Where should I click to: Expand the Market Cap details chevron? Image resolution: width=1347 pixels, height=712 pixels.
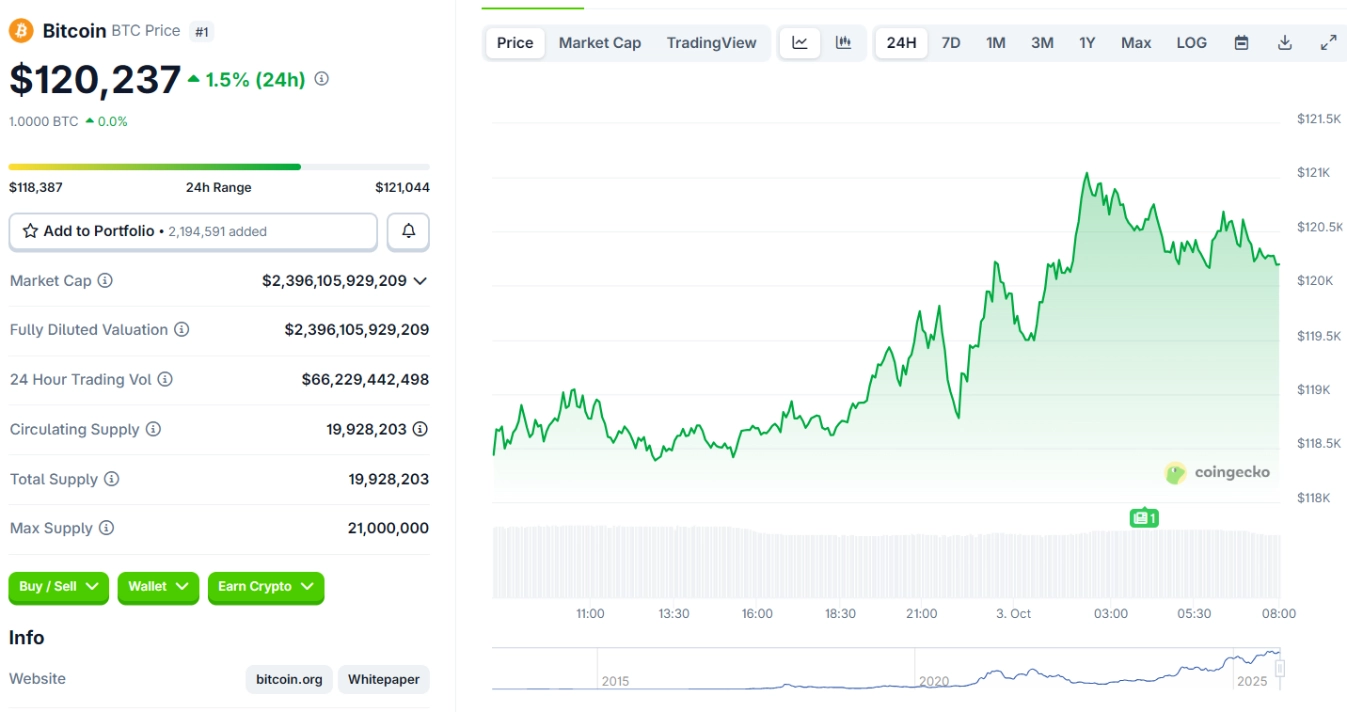pos(420,281)
